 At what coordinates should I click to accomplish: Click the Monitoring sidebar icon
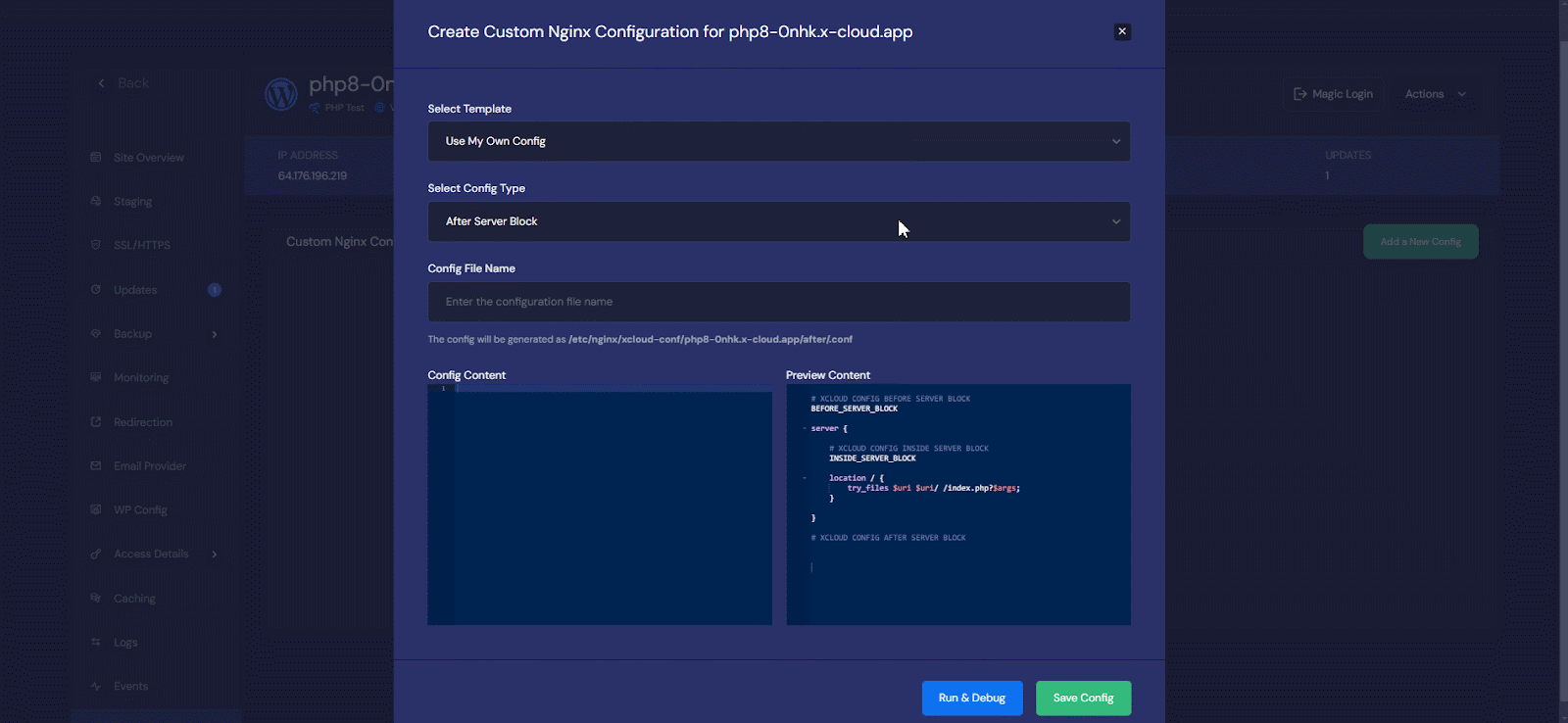point(96,377)
